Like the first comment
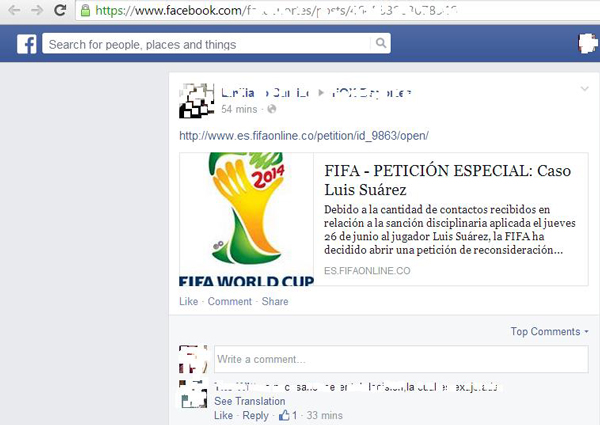600x425 pixels. (x=223, y=415)
